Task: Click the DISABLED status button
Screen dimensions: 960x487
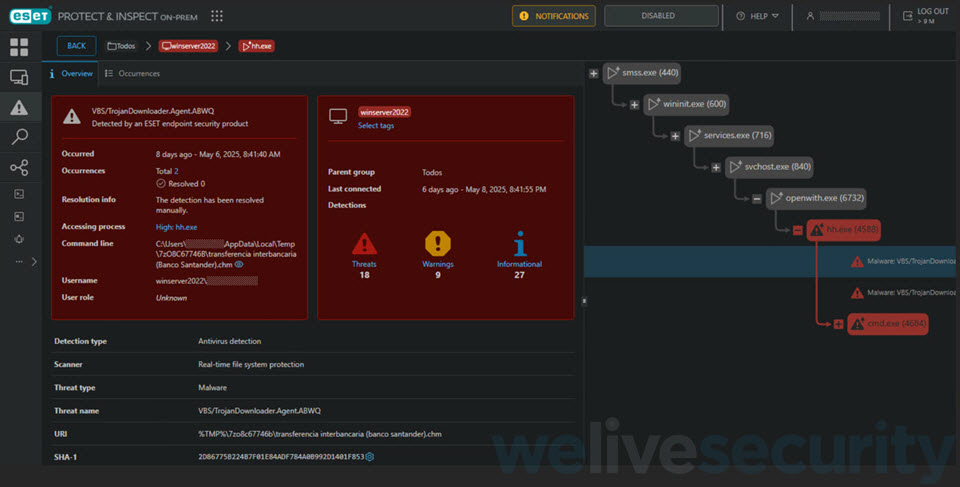Action: tap(661, 16)
